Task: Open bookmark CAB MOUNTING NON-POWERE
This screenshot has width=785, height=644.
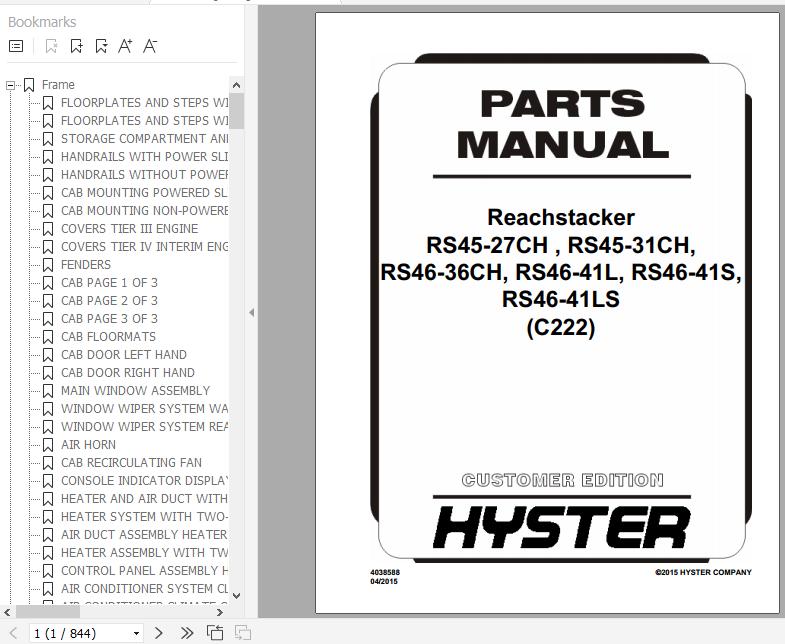Action: tap(144, 211)
